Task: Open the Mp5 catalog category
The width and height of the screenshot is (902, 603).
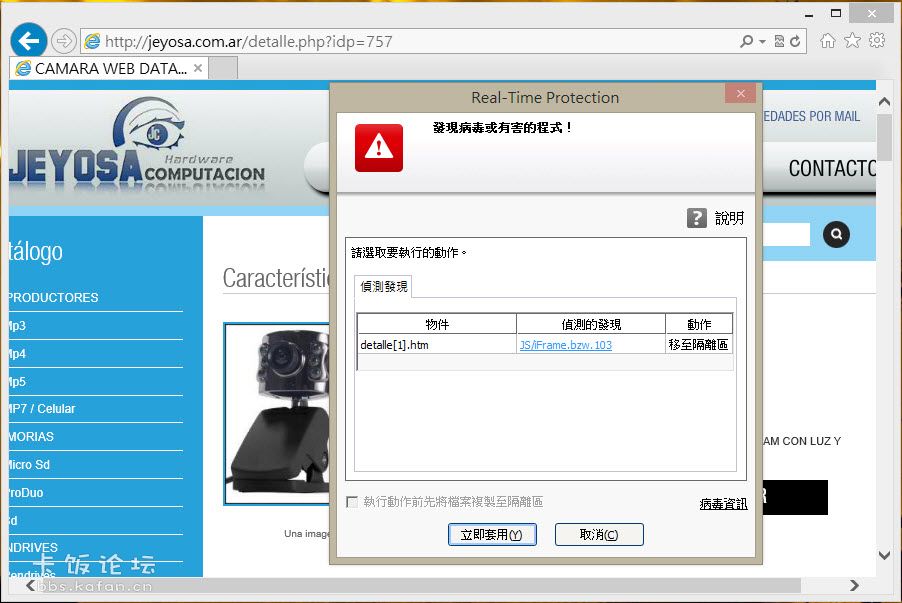Action: (17, 381)
